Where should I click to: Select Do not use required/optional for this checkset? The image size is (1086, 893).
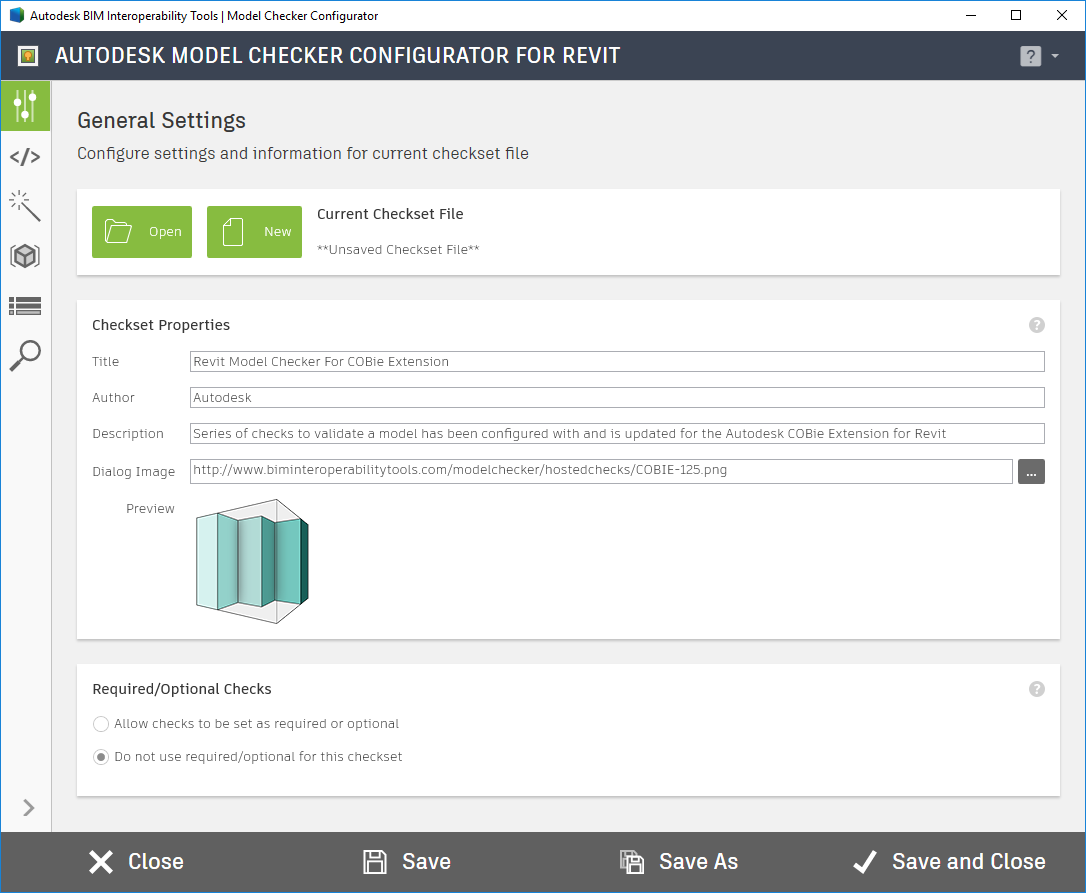click(x=247, y=757)
